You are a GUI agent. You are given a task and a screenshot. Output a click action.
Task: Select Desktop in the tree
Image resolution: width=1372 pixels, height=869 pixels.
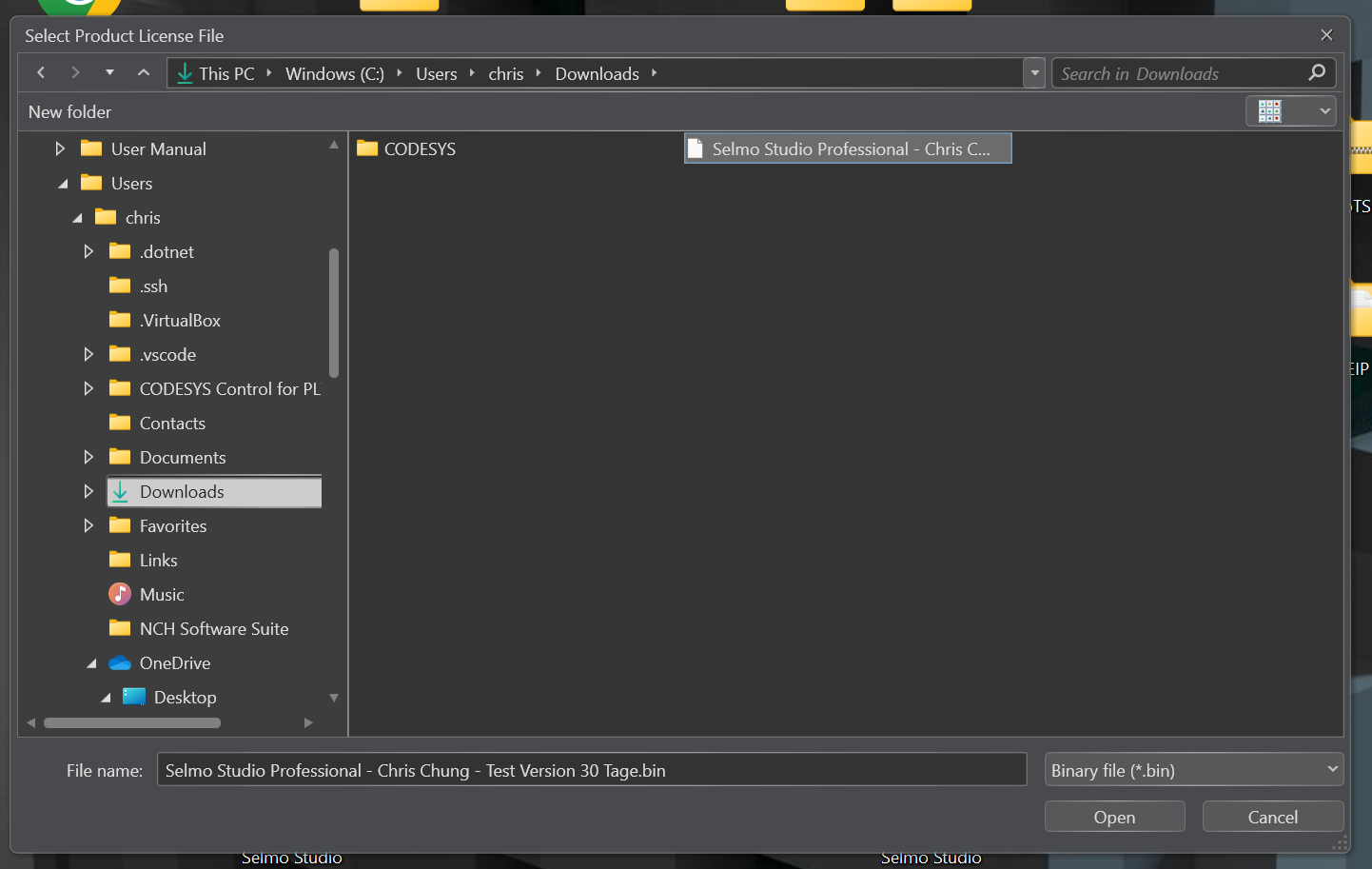pos(185,697)
